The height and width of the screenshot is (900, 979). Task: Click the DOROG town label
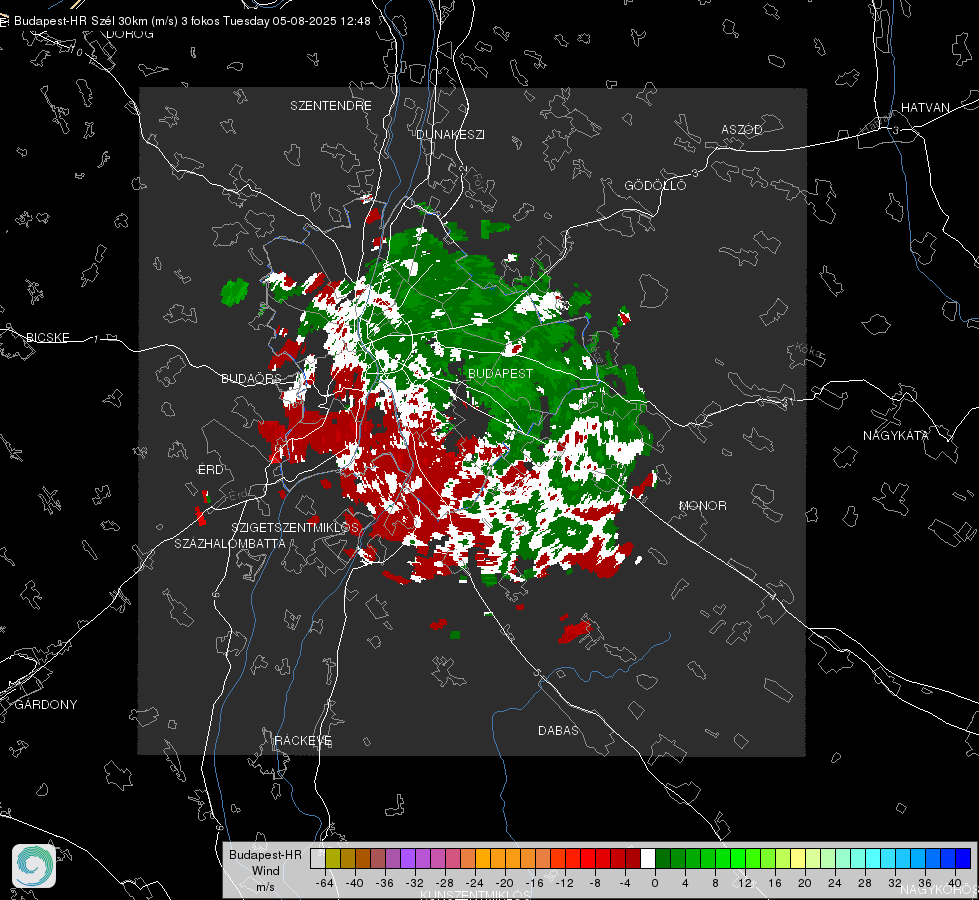point(130,34)
